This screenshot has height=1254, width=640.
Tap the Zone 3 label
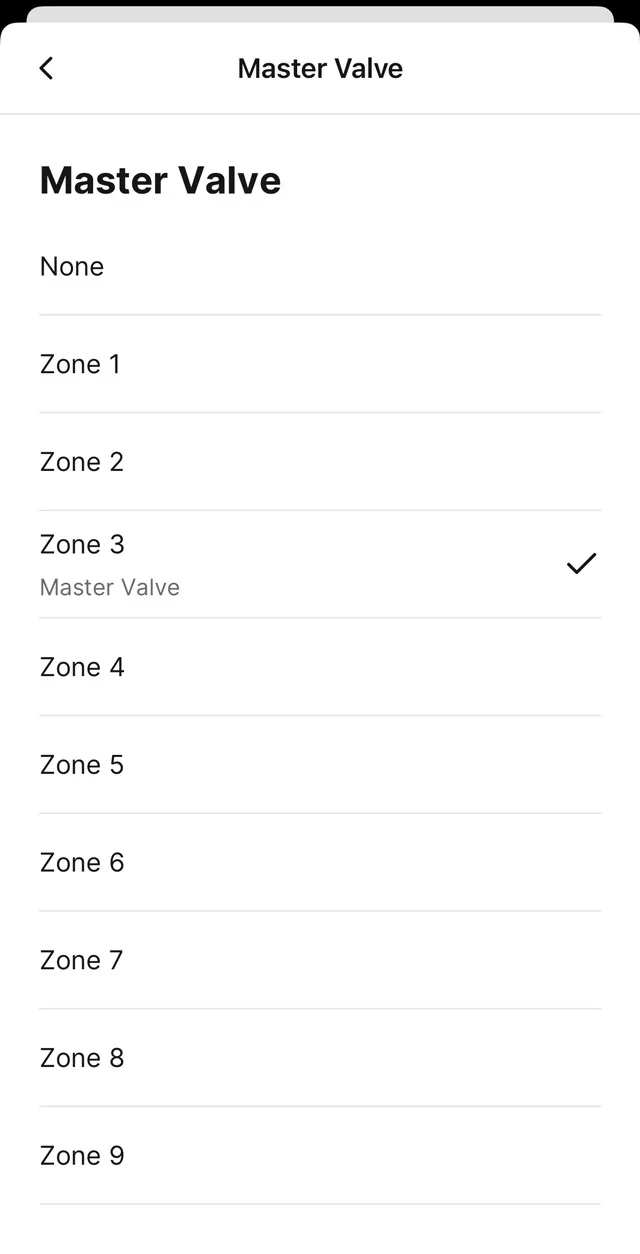tap(82, 544)
